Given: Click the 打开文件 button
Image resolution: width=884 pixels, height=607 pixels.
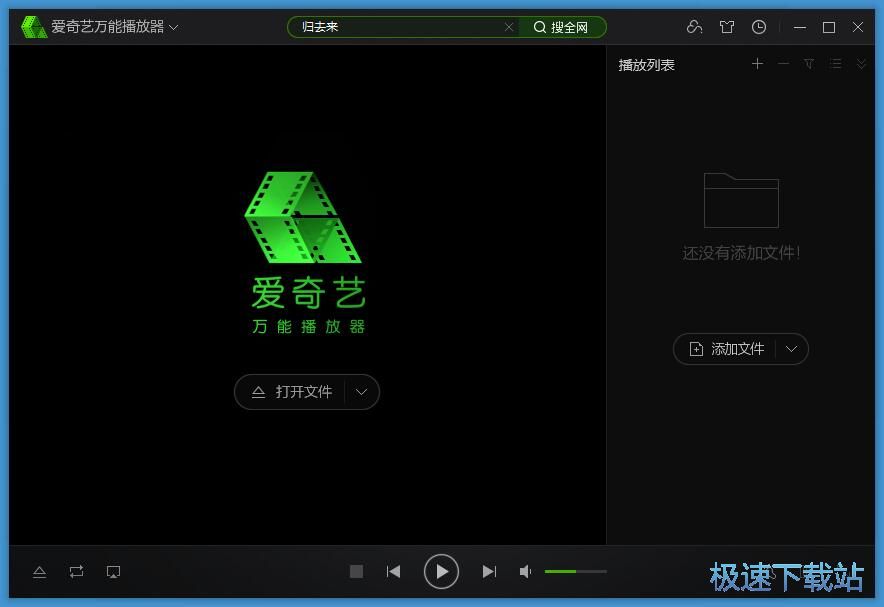Looking at the screenshot, I should pyautogui.click(x=290, y=392).
